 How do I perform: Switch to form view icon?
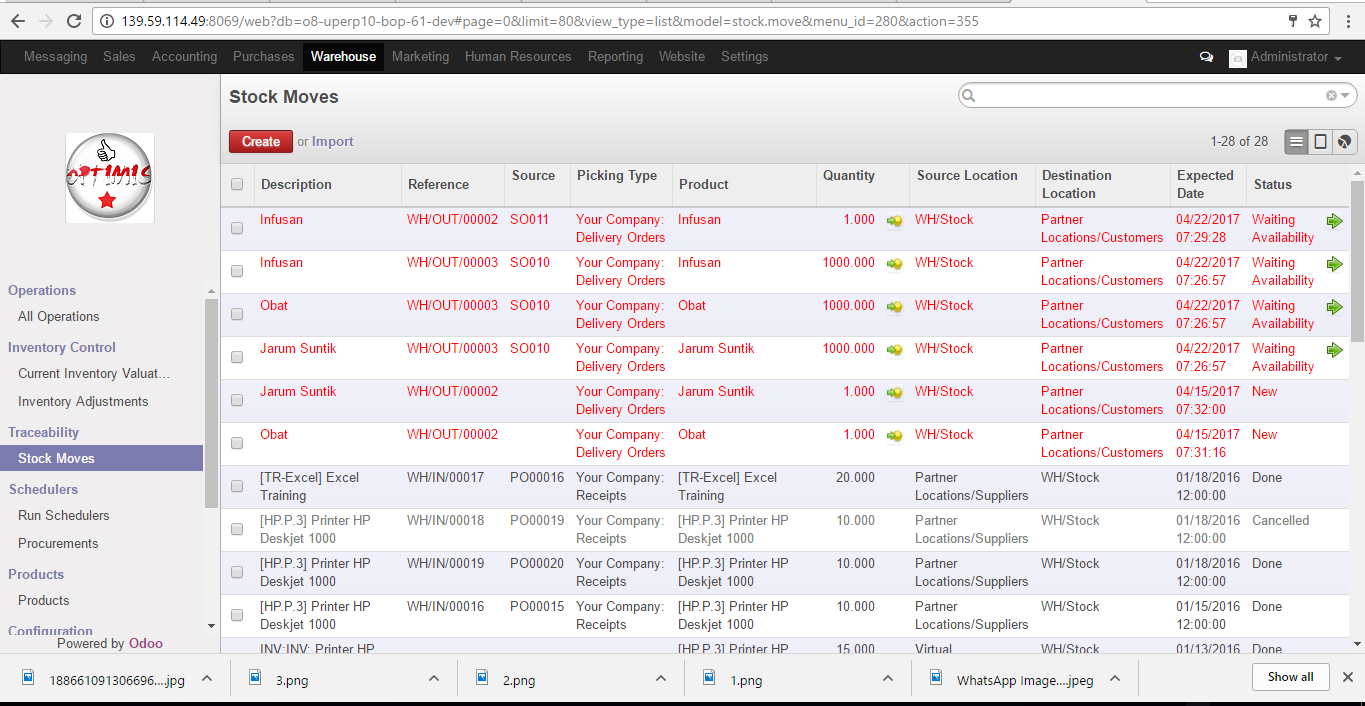point(1320,142)
